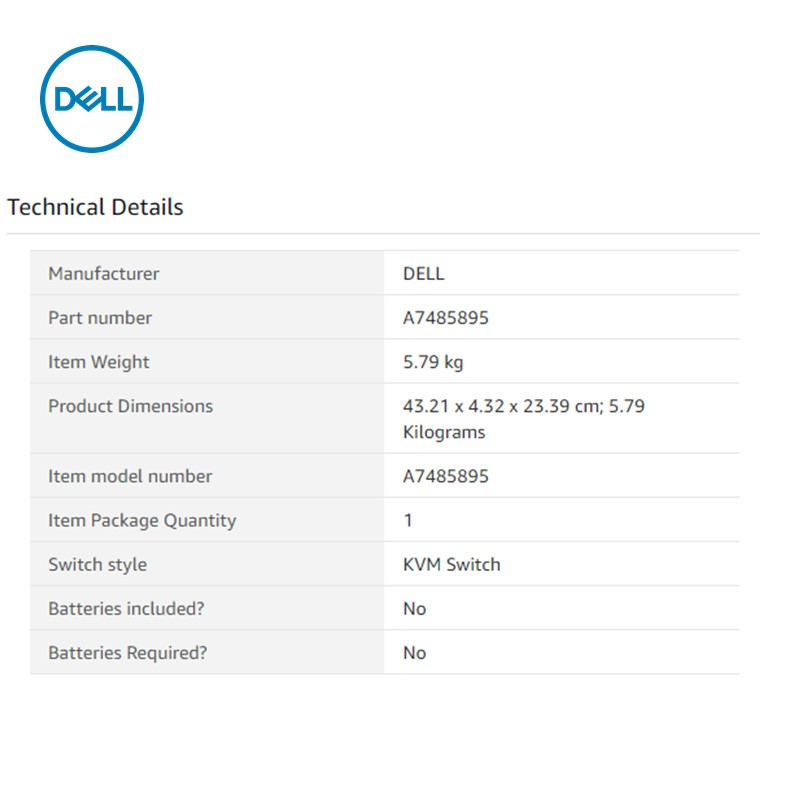Click the KVM Switch value
The height and width of the screenshot is (800, 800).
451,564
